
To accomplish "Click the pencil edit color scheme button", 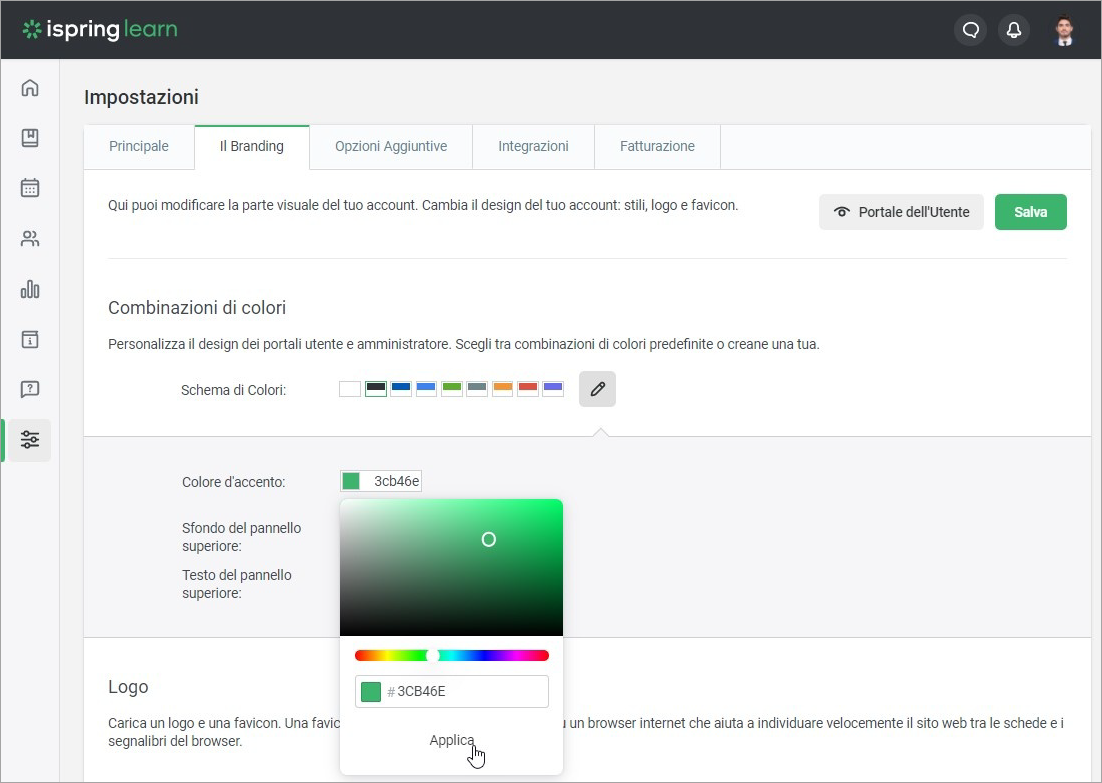I will 597,389.
